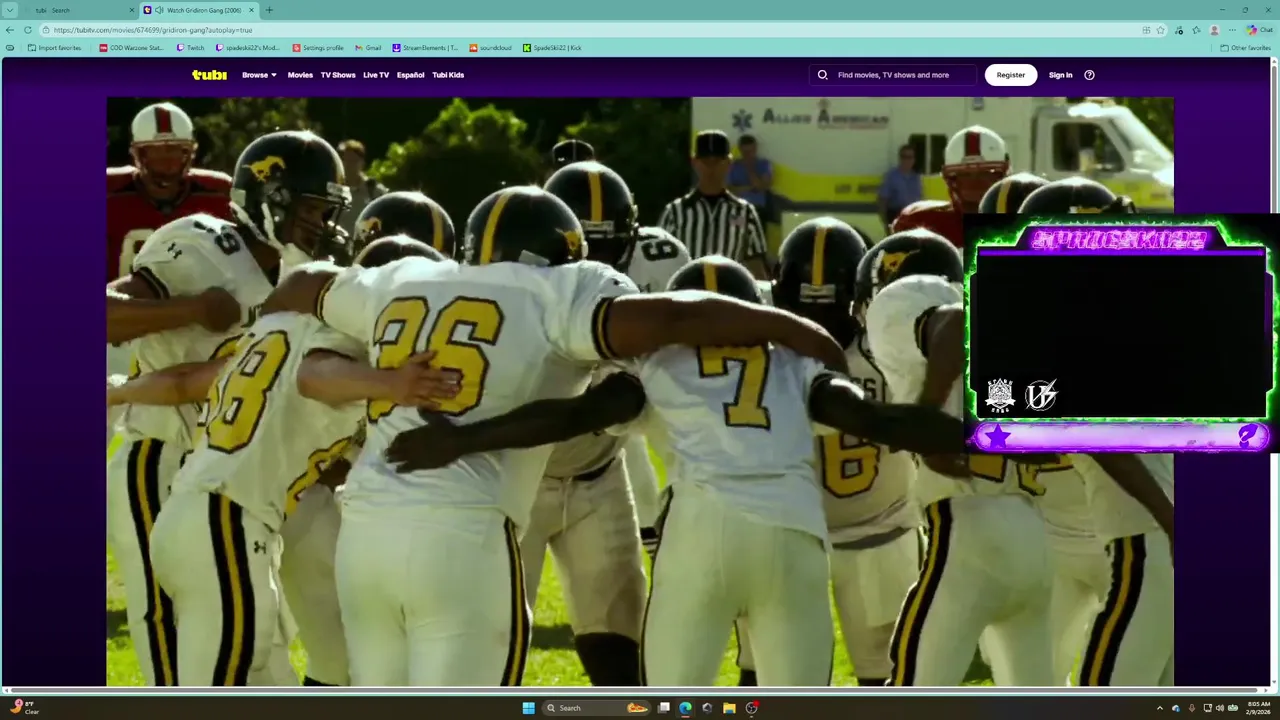Click the taskbar volume speaker icon

point(1220,708)
